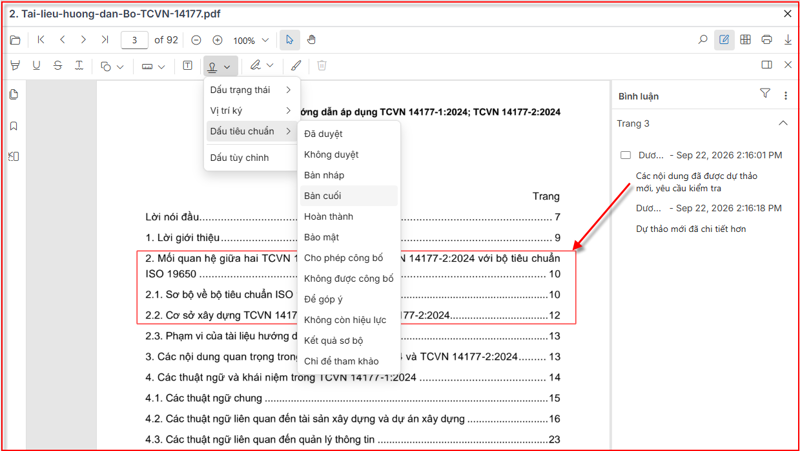Select Bản cuối stamp
Screen dimensions: 800x451
pyautogui.click(x=348, y=196)
